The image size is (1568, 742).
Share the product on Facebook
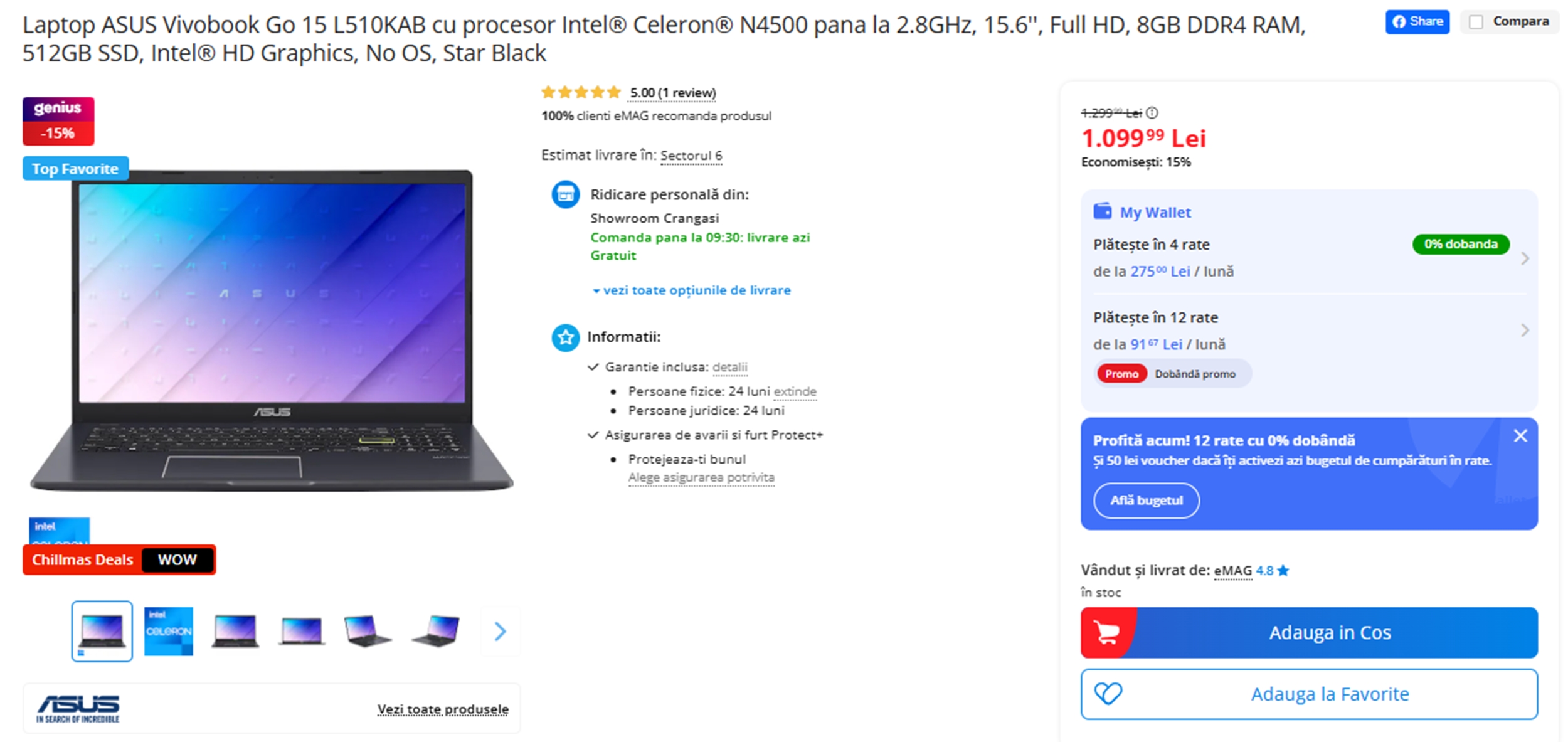(x=1416, y=22)
